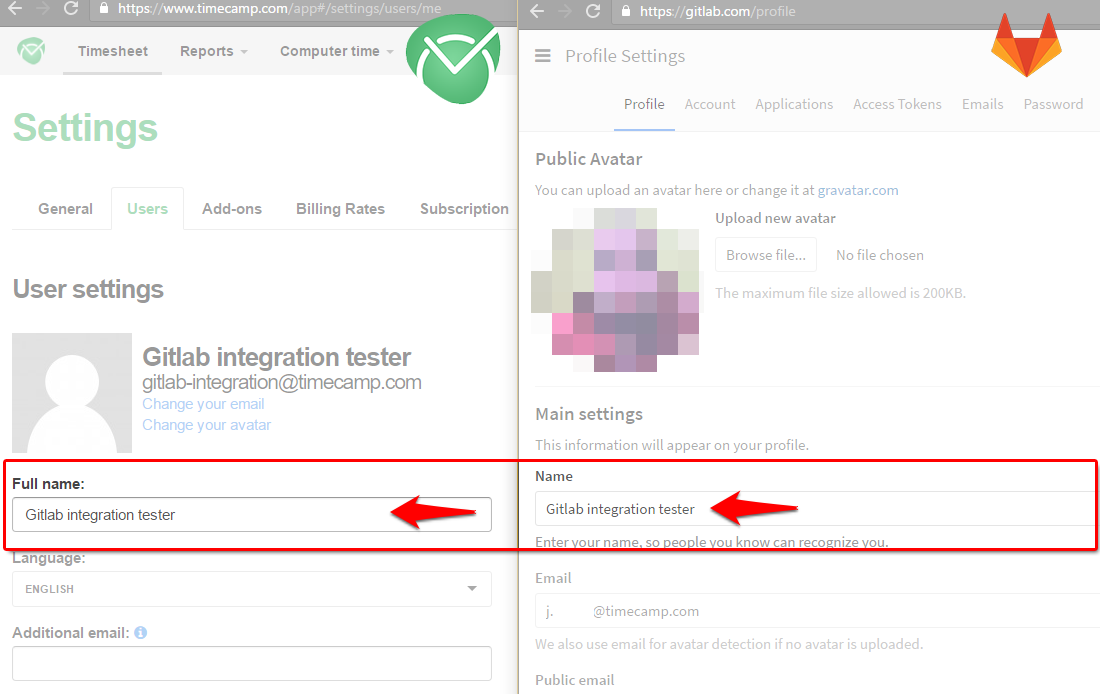This screenshot has height=694, width=1100.
Task: Reload the TimeCamp browser page
Action: point(71,8)
